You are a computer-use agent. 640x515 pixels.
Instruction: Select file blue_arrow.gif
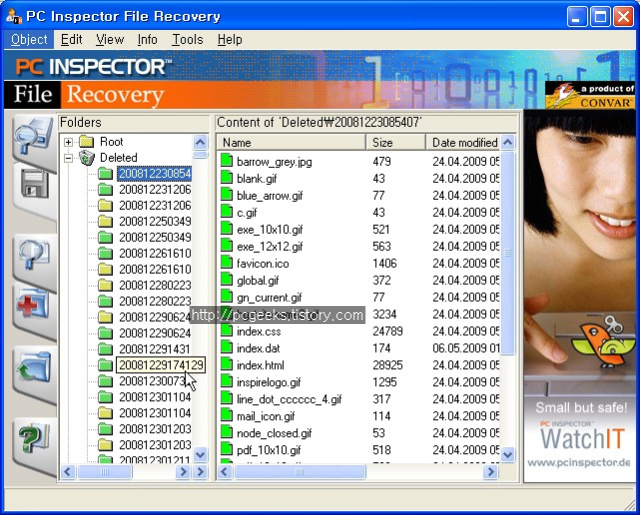270,195
